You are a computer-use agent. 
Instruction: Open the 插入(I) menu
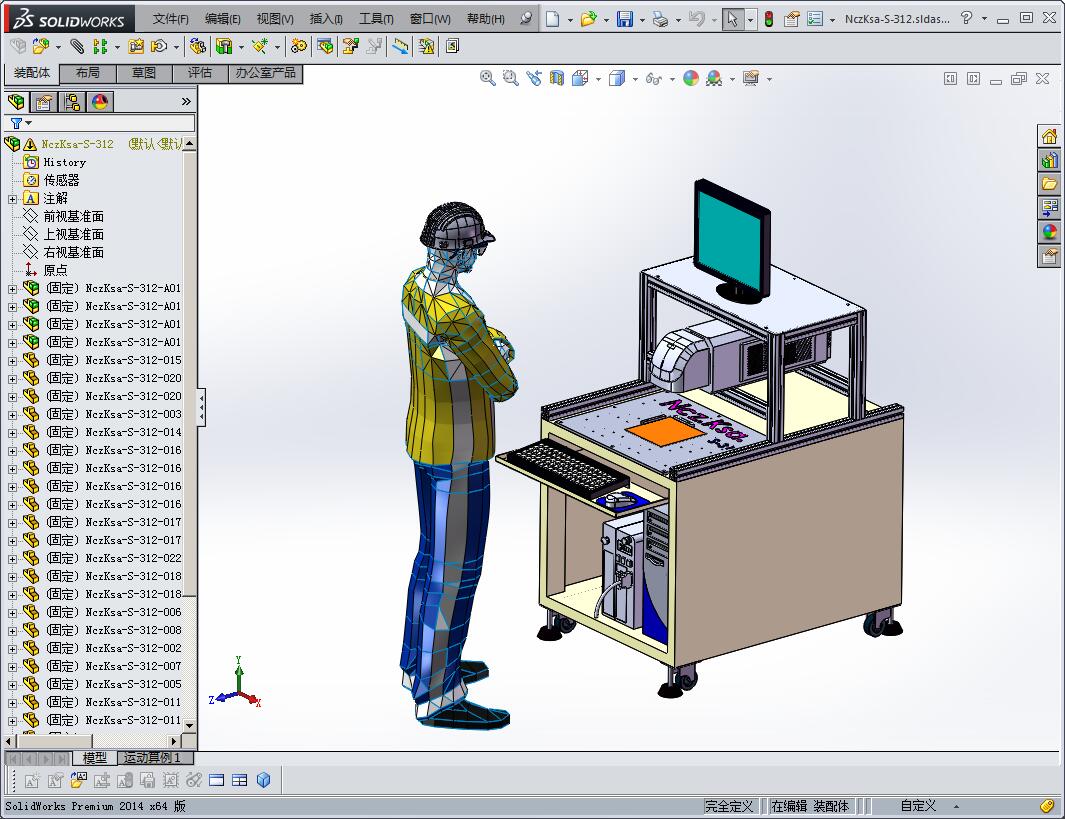[326, 19]
